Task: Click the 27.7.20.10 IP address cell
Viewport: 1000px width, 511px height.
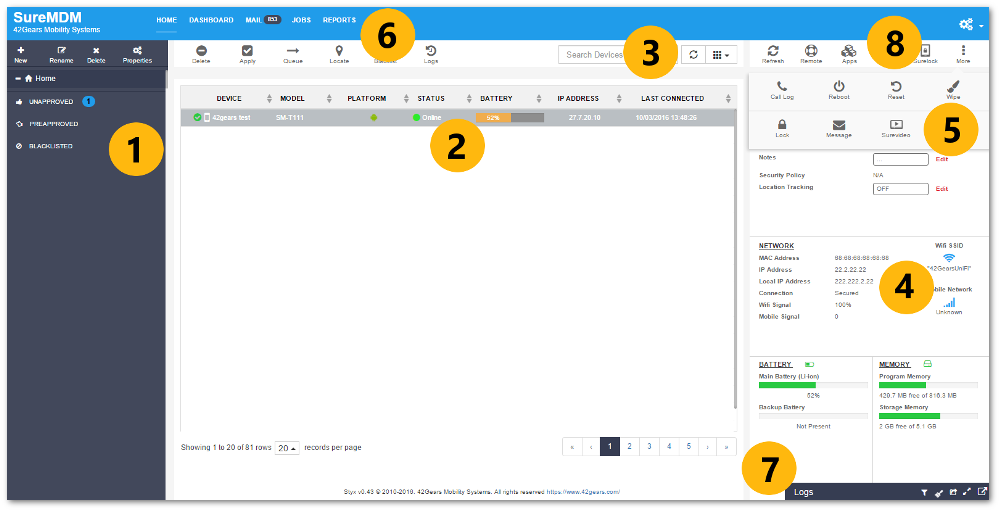Action: (584, 118)
